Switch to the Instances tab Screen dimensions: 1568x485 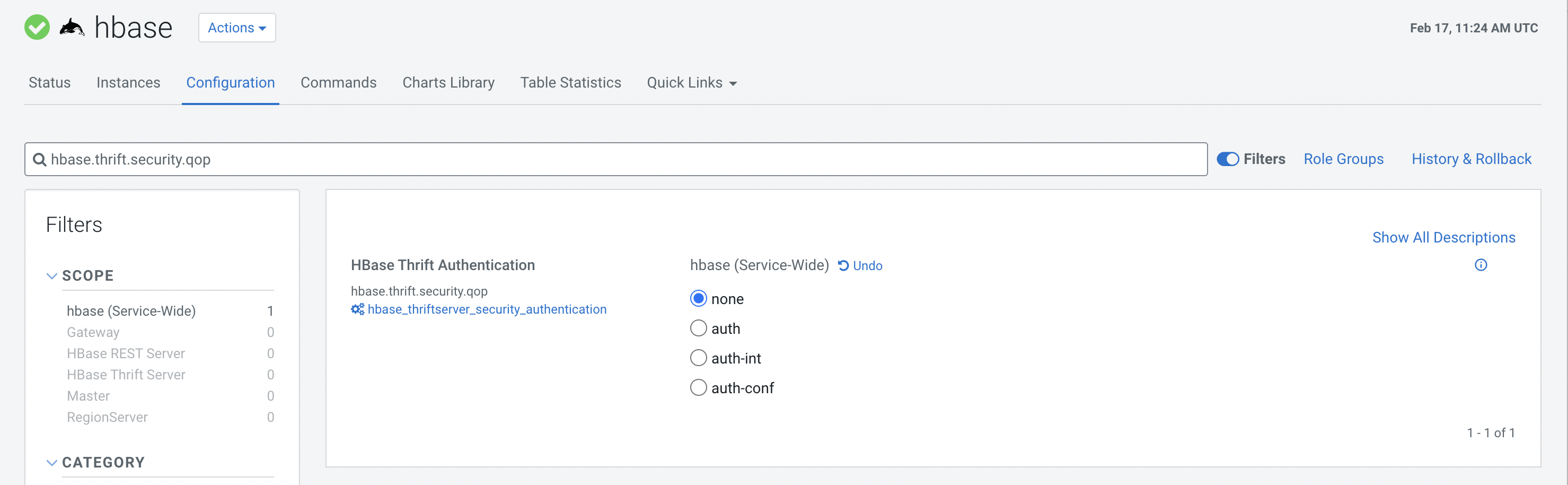128,83
